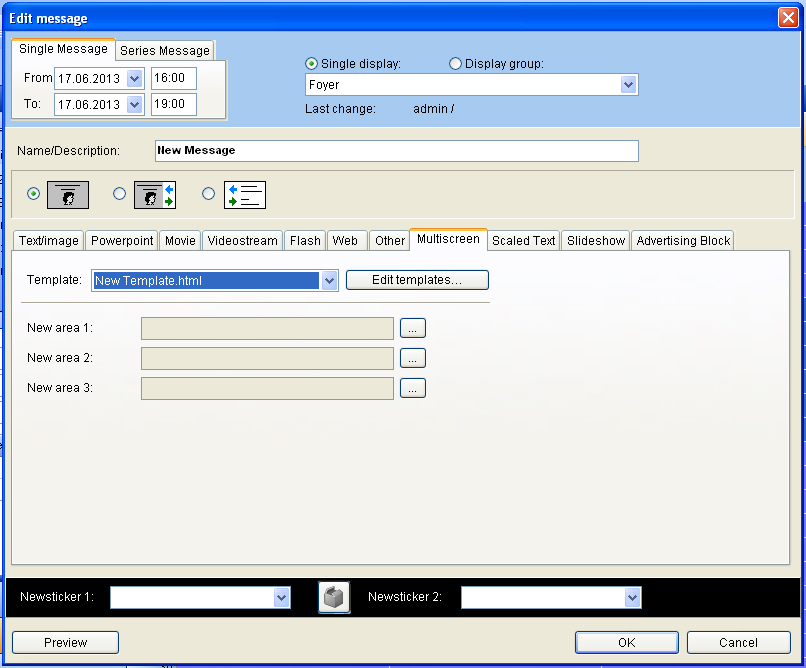This screenshot has width=806, height=668.
Task: Browse content for New area 3
Action: pyautogui.click(x=413, y=388)
